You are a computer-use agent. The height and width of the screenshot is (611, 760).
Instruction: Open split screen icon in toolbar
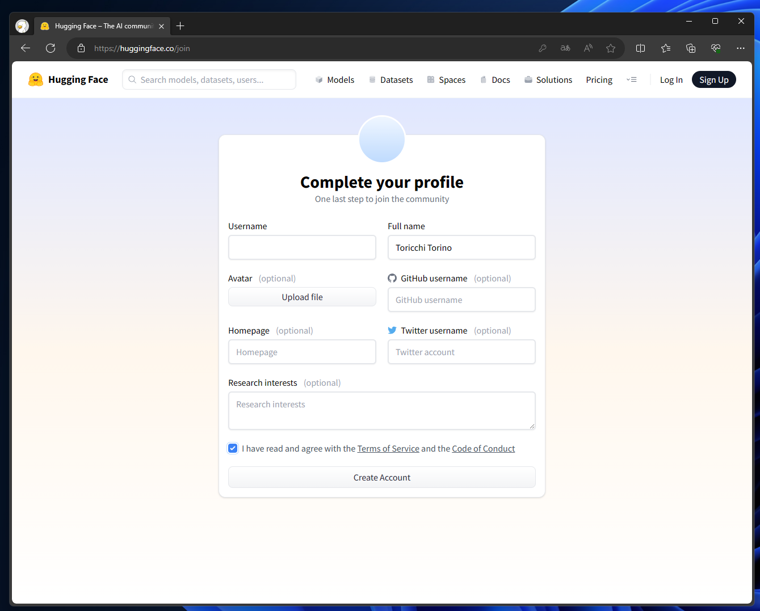[x=640, y=48]
